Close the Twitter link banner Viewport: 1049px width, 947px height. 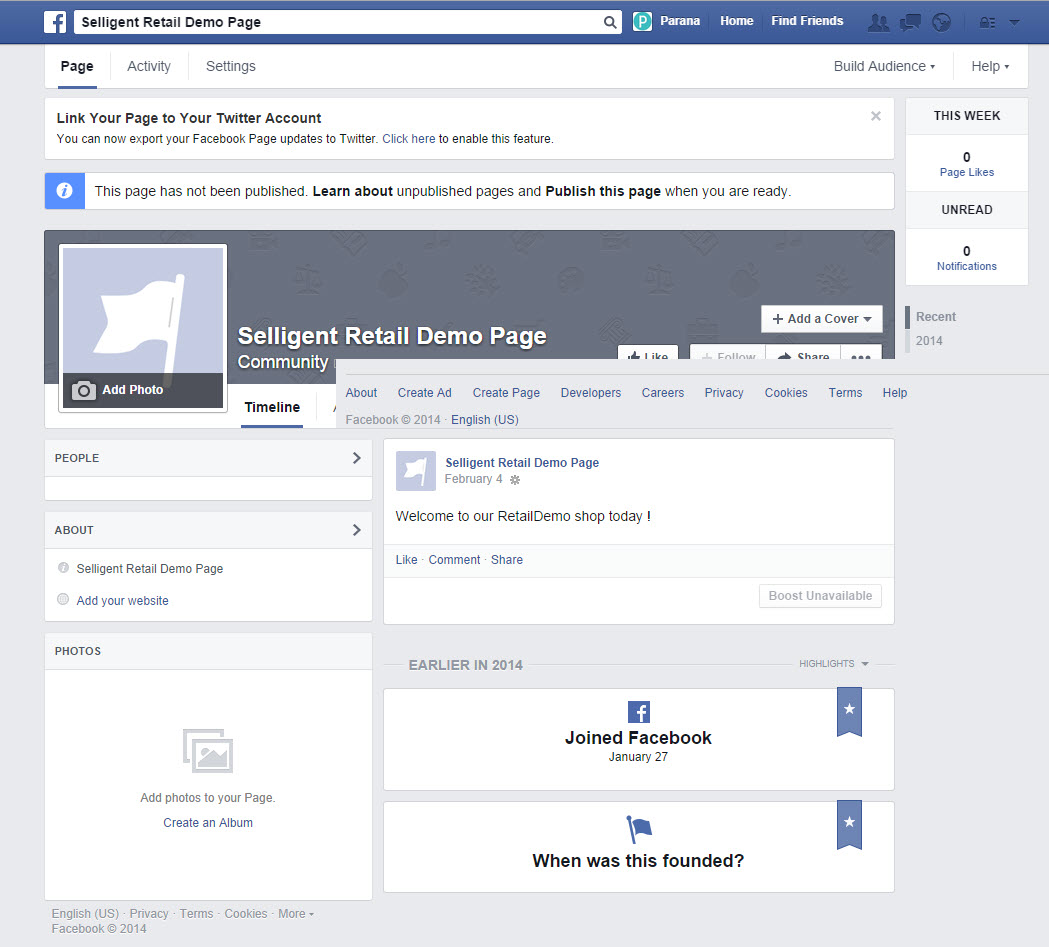876,116
